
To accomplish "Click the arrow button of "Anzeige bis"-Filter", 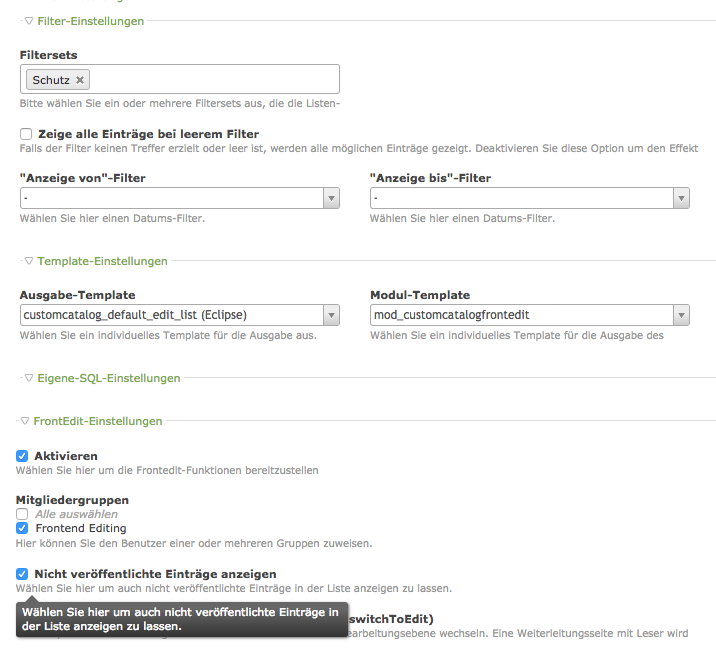I will point(681,200).
